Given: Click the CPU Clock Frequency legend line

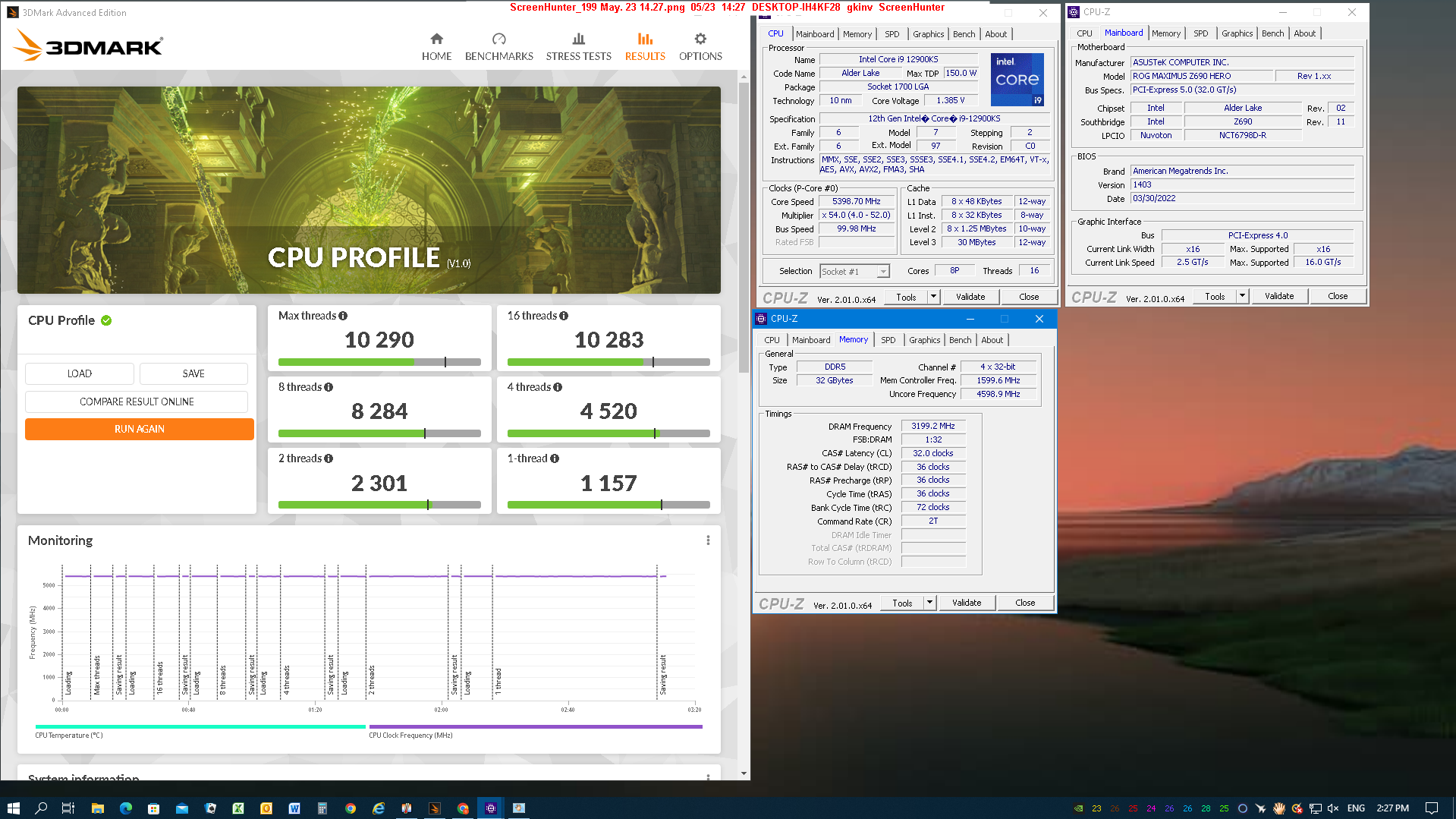Looking at the screenshot, I should click(x=536, y=726).
